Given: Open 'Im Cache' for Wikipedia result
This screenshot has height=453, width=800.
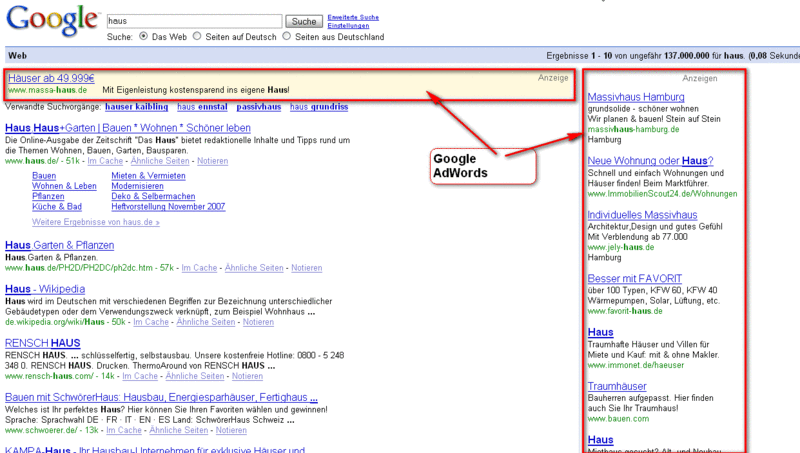Looking at the screenshot, I should [151, 322].
